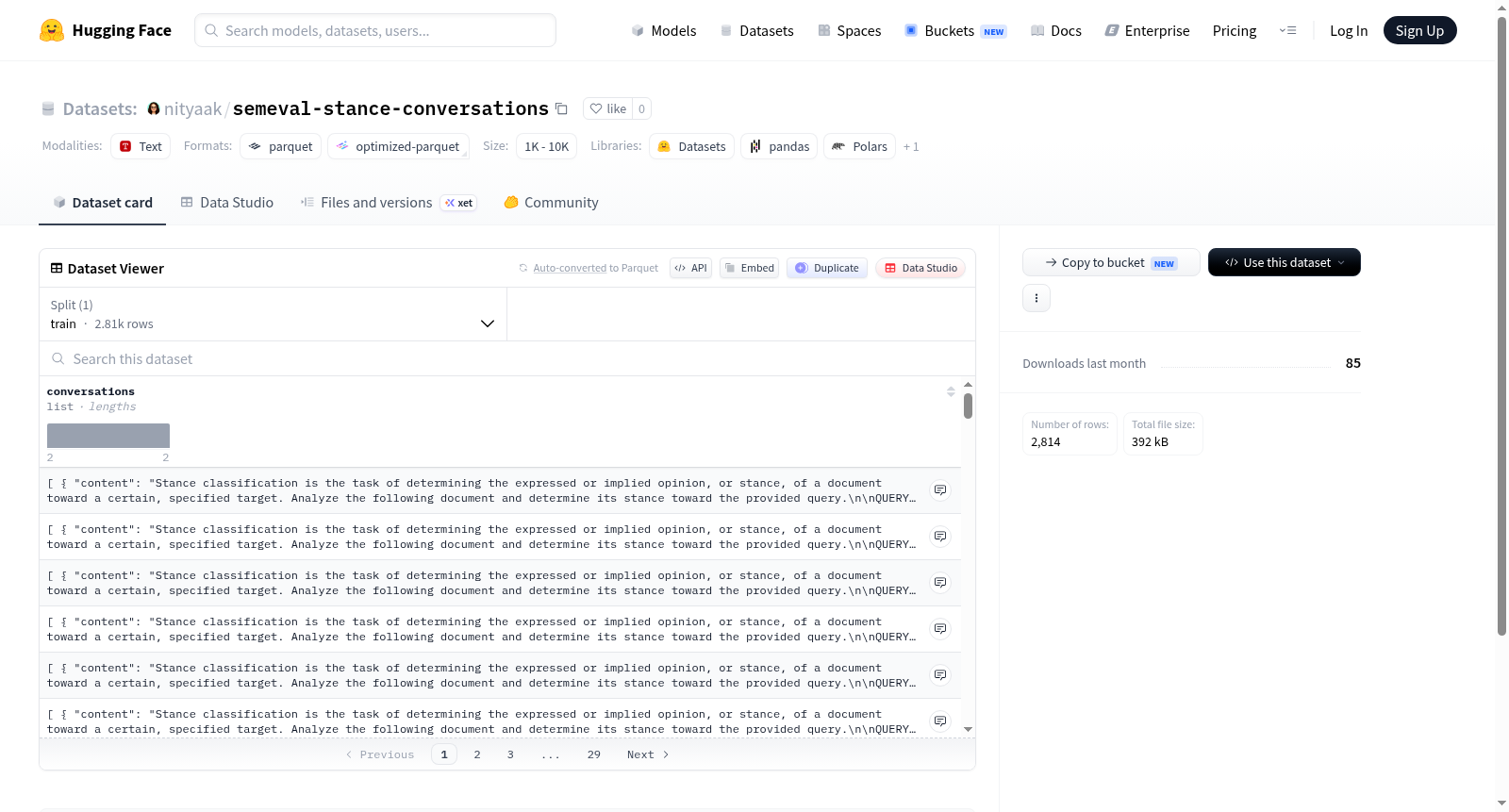Choose the Polars library tag

(x=860, y=146)
